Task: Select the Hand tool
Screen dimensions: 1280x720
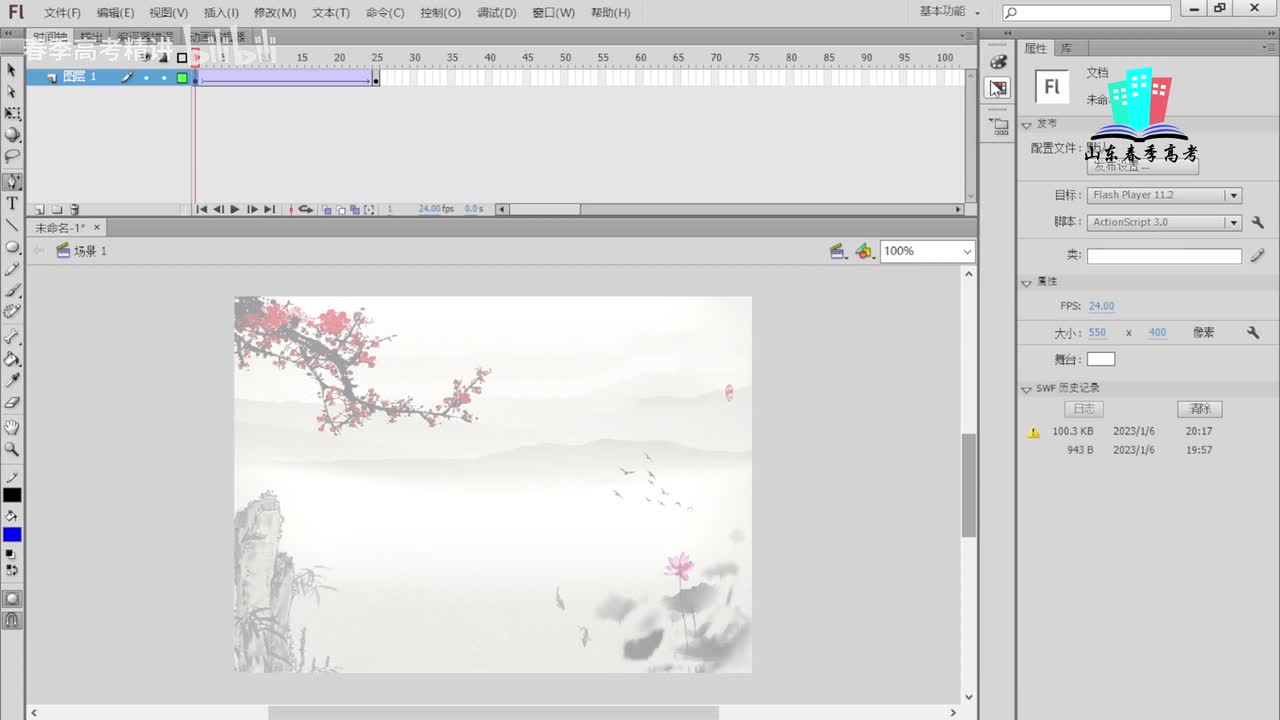Action: coord(12,428)
